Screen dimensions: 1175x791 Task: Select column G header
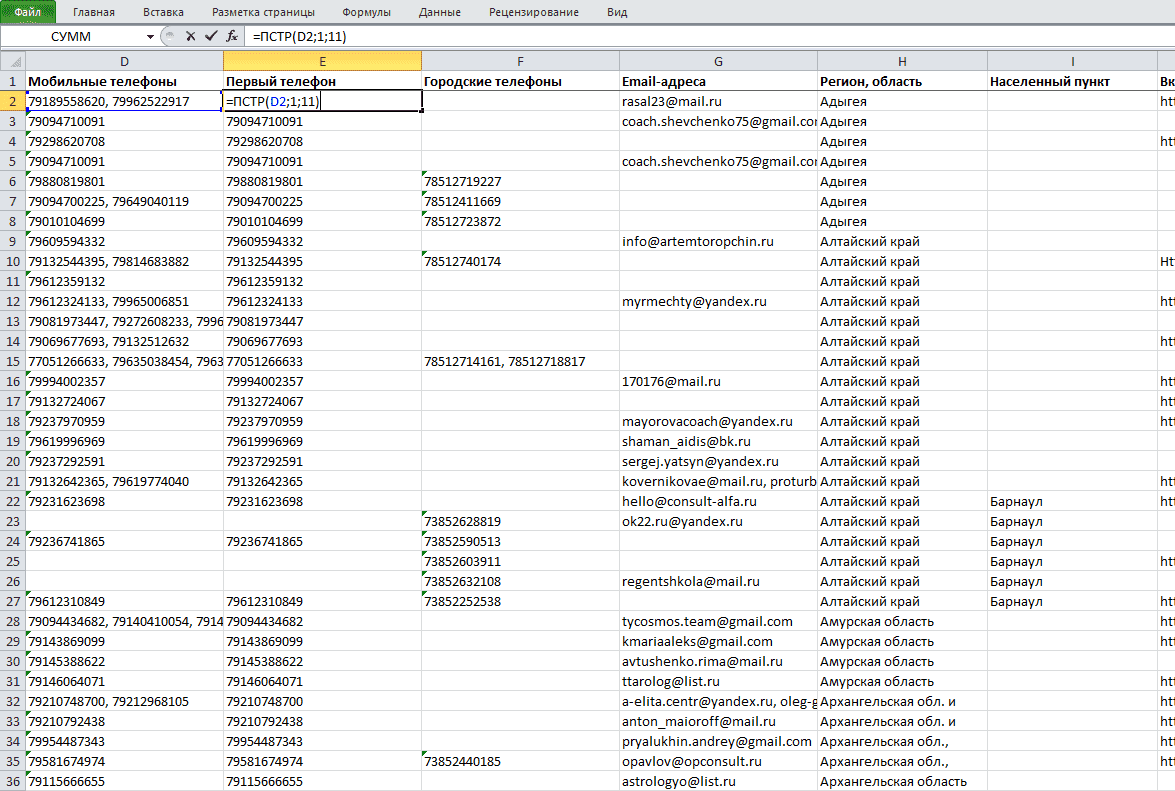[718, 61]
